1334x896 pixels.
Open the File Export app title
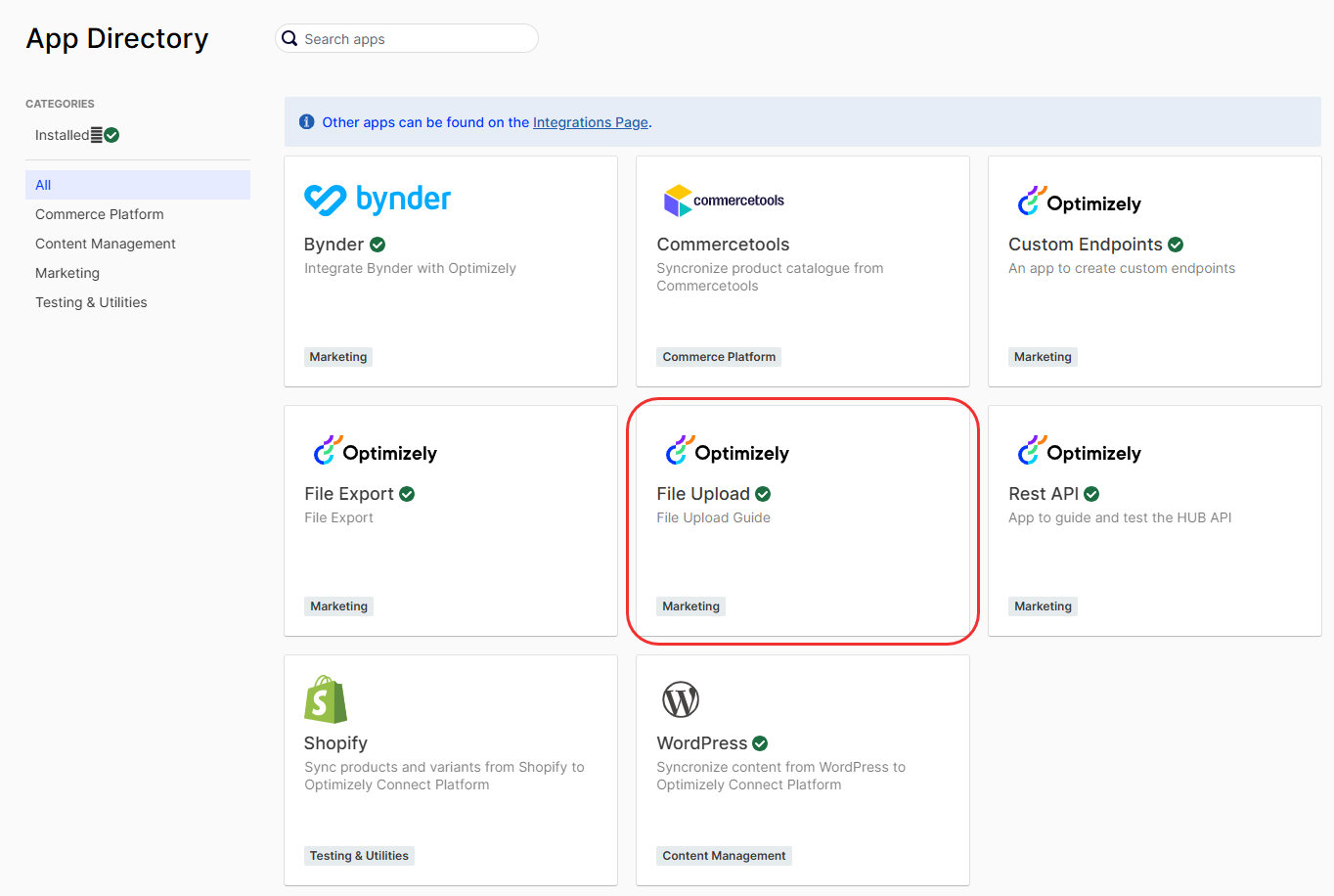tap(349, 494)
